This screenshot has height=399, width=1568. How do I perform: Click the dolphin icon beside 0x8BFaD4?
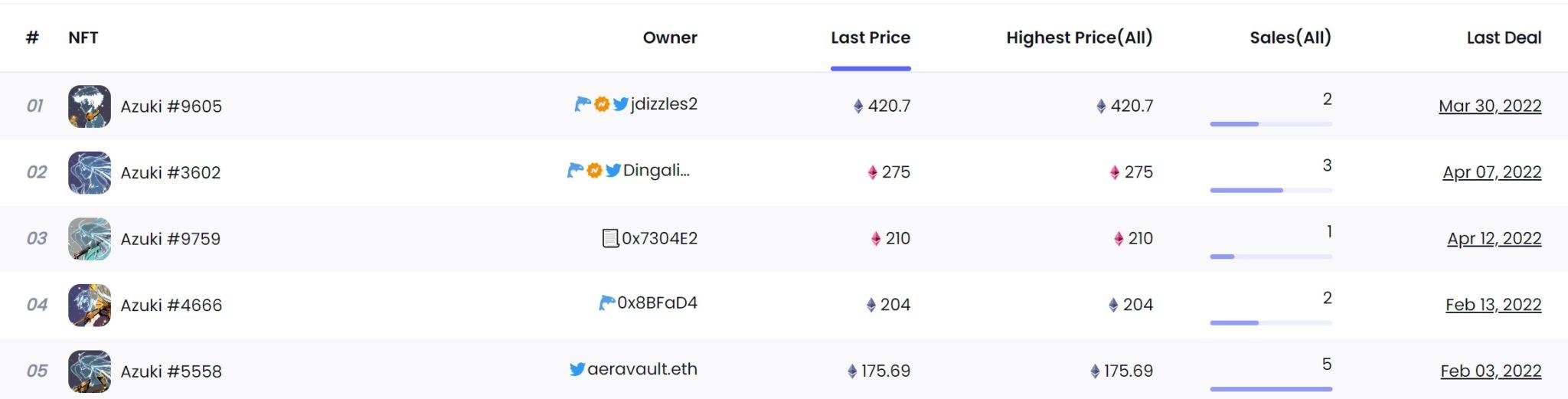click(x=606, y=303)
